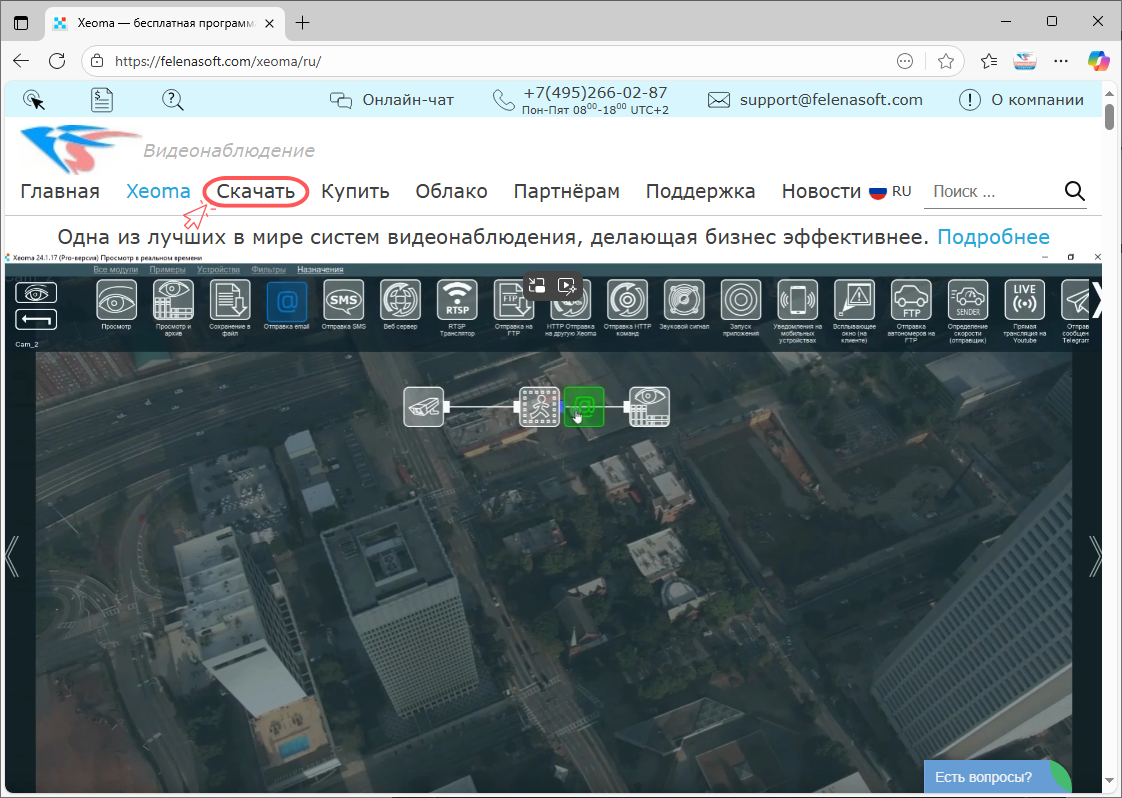The width and height of the screenshot is (1122, 798).
Task: Click the Веб сервер module icon
Action: tap(400, 298)
